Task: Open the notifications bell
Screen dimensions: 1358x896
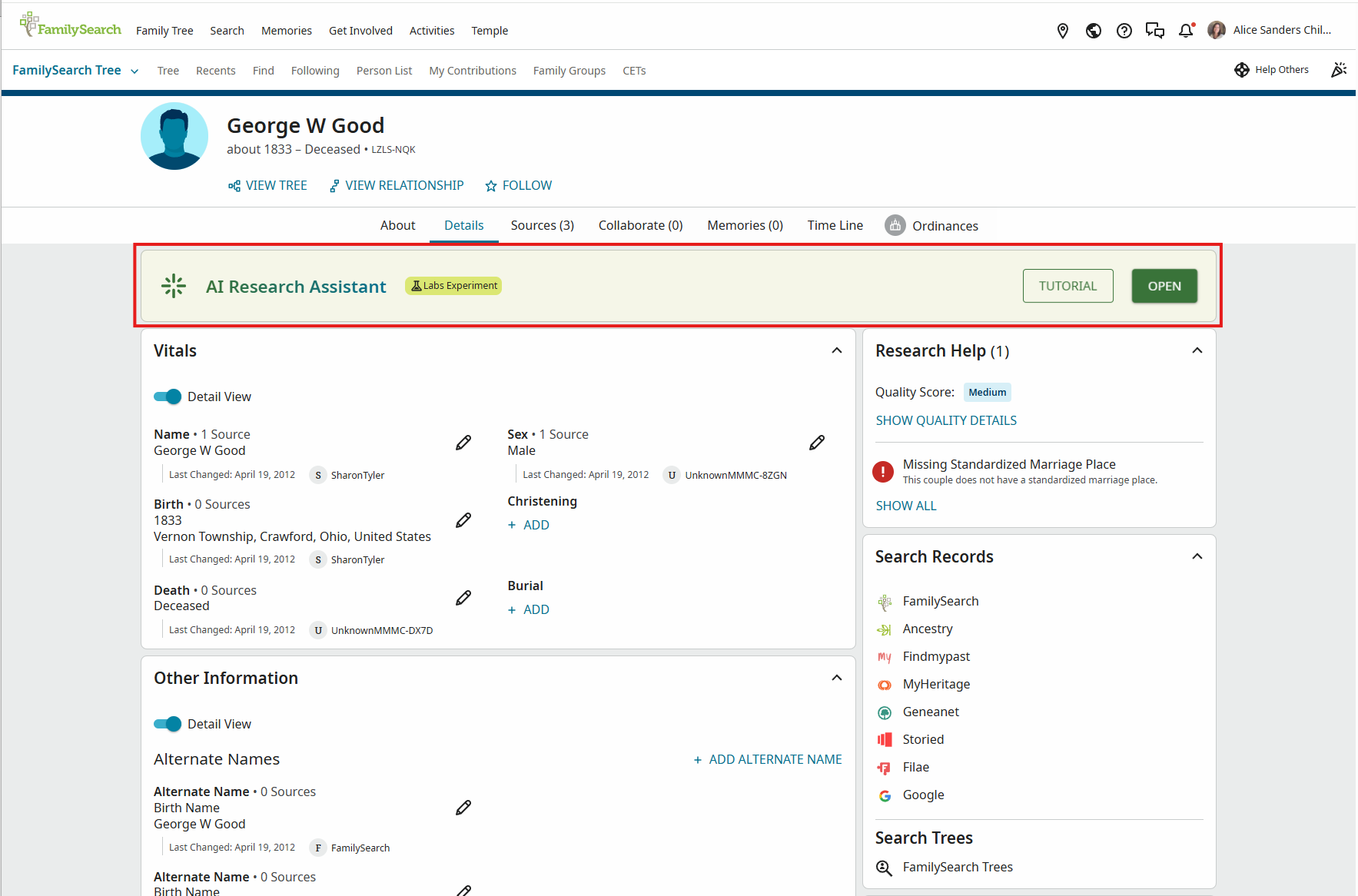Action: coord(1186,31)
